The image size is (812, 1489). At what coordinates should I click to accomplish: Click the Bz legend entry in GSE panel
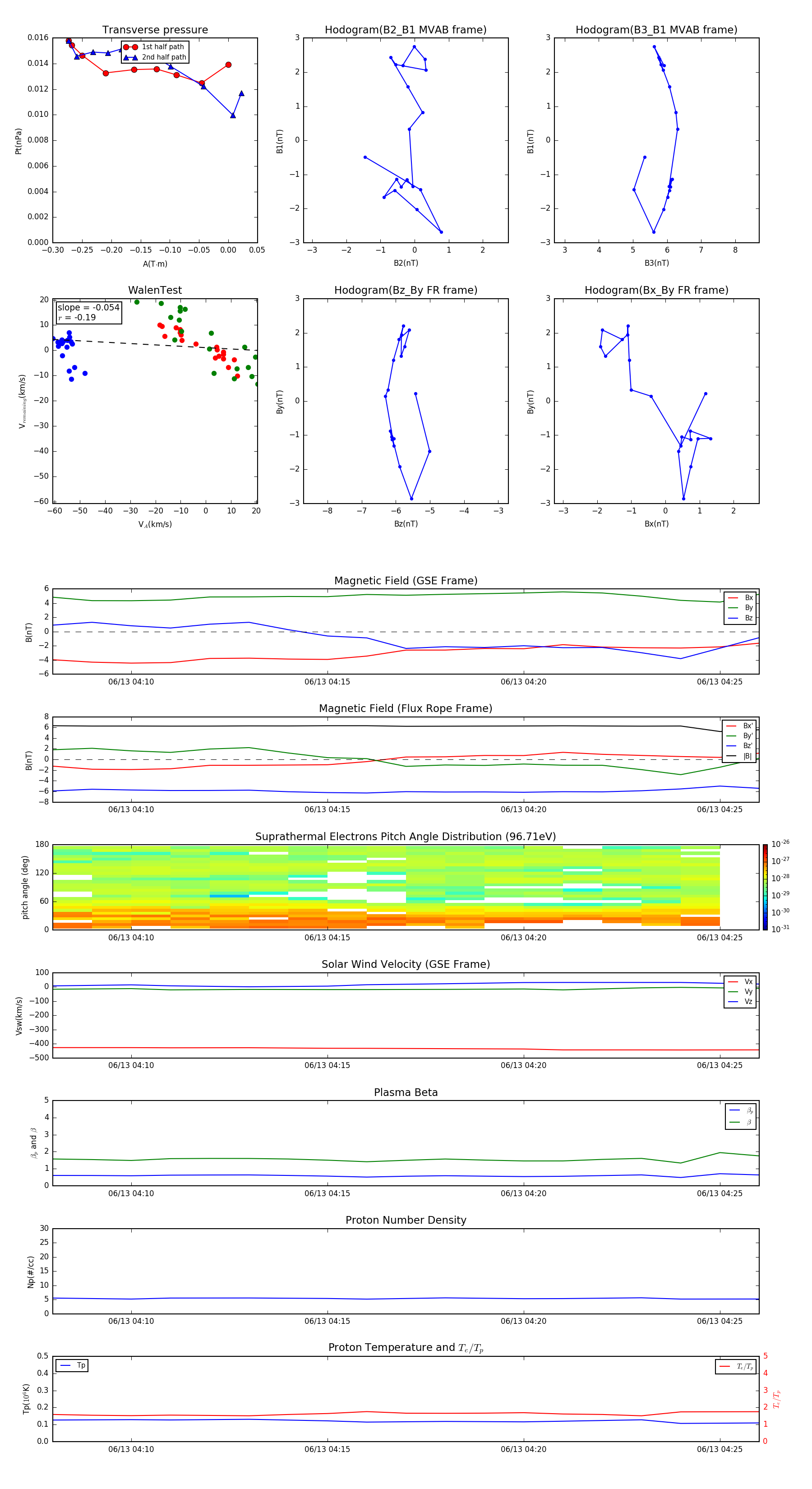pos(740,618)
